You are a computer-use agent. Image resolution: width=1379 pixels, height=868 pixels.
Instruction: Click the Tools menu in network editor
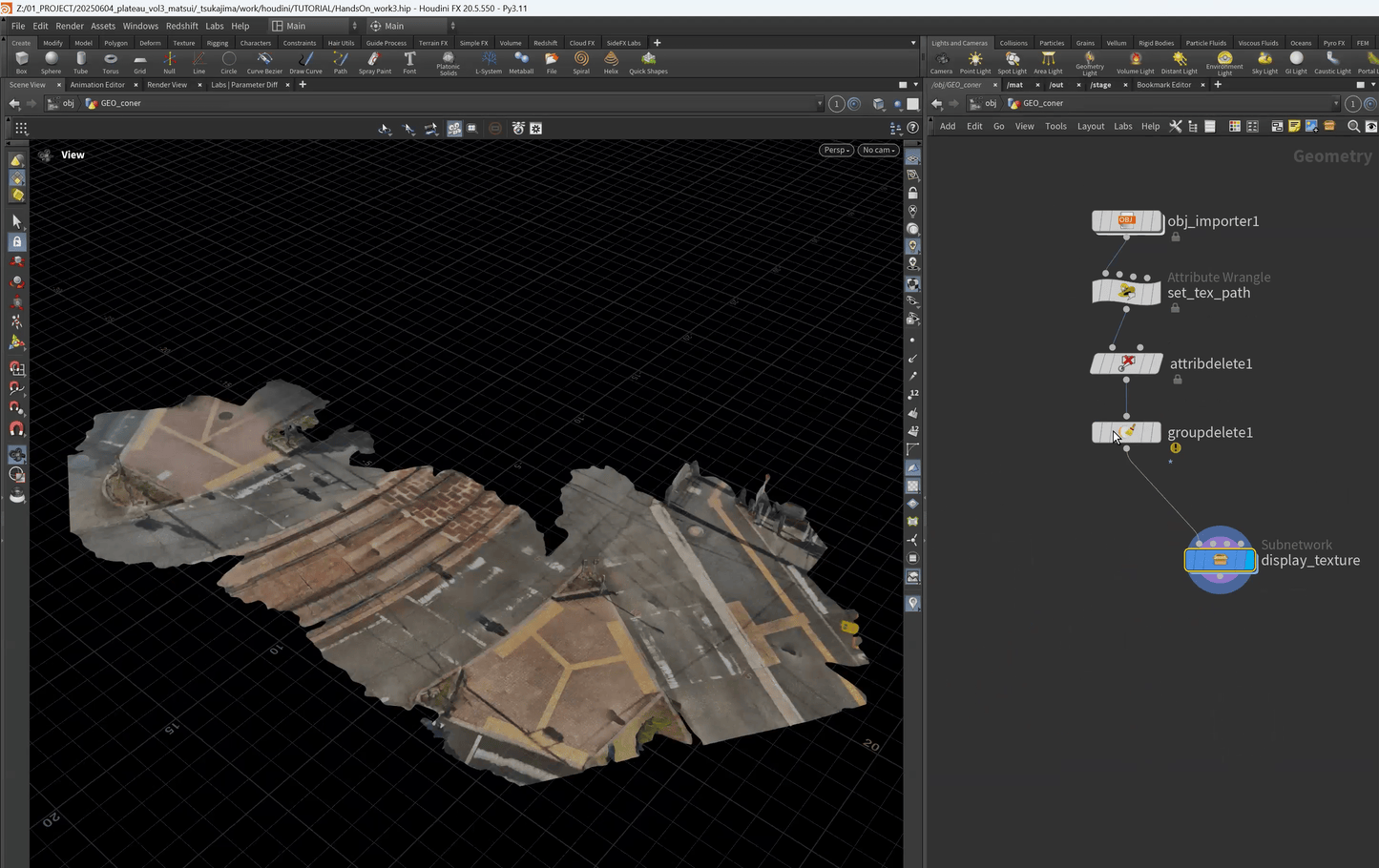coord(1055,126)
